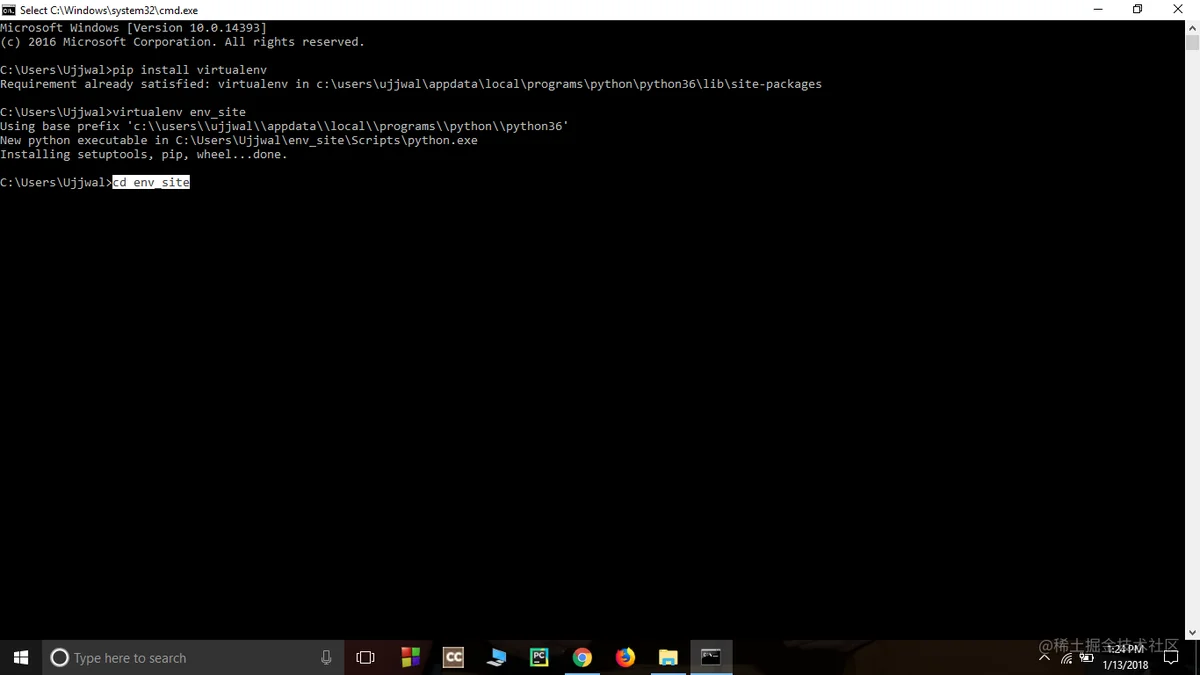Click the scrollbar up arrow
This screenshot has width=1200, height=675.
click(1192, 27)
